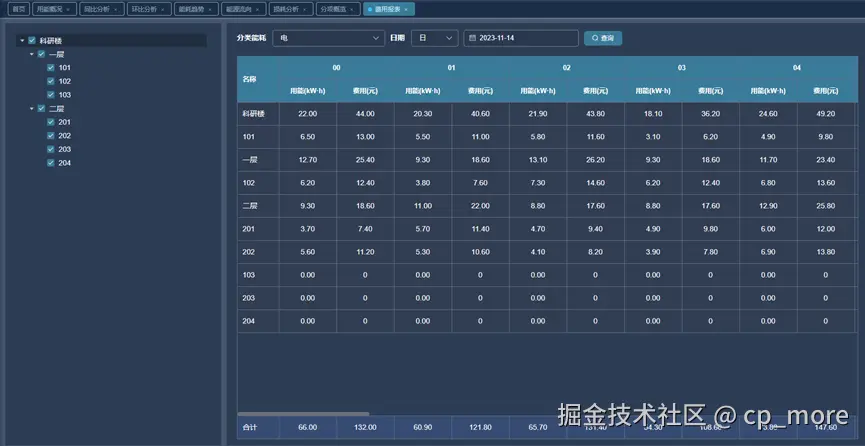Screen dimensions: 865x446
Task: Close the 环比分析 tab with its x
Action: point(163,9)
